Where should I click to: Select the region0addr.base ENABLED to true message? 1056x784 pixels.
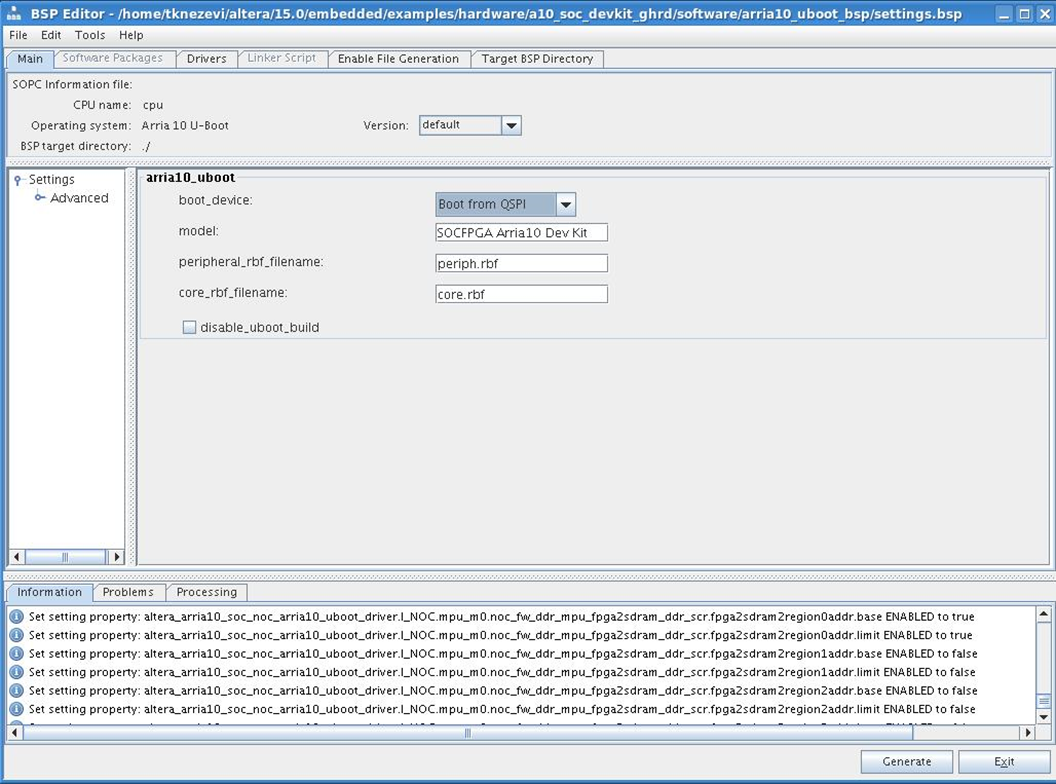[501, 616]
